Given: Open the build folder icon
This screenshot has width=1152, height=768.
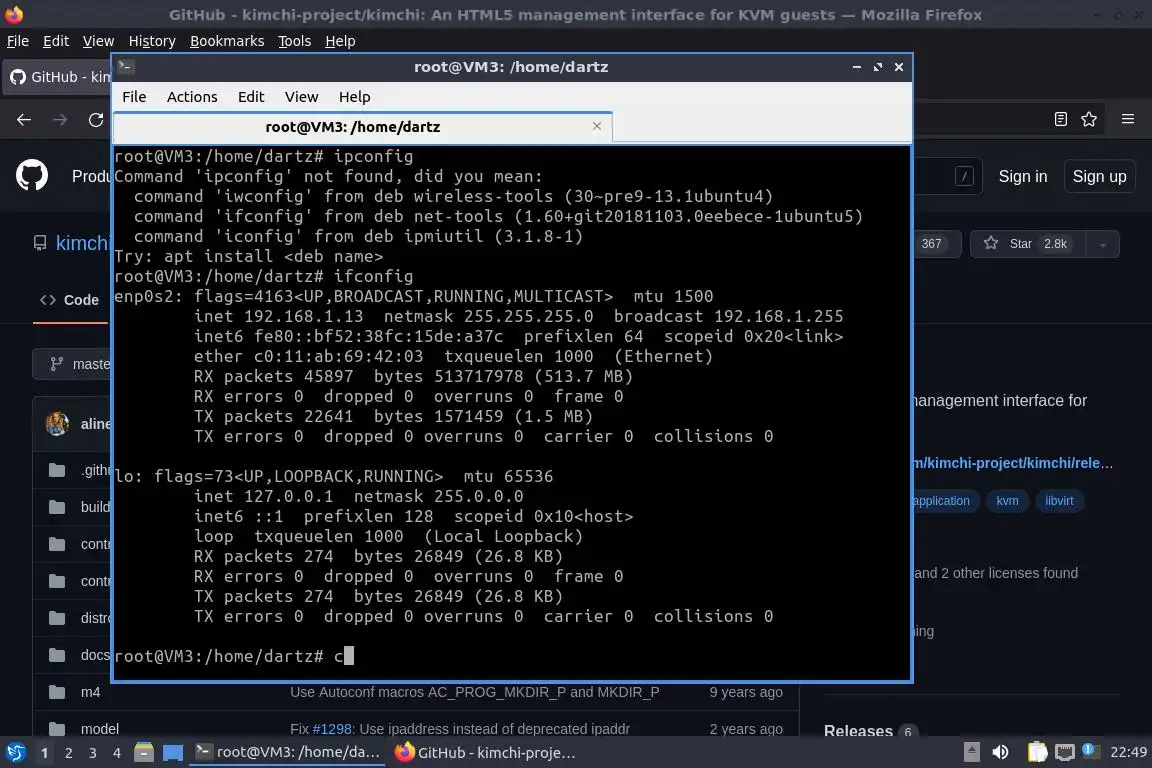Looking at the screenshot, I should [x=57, y=507].
